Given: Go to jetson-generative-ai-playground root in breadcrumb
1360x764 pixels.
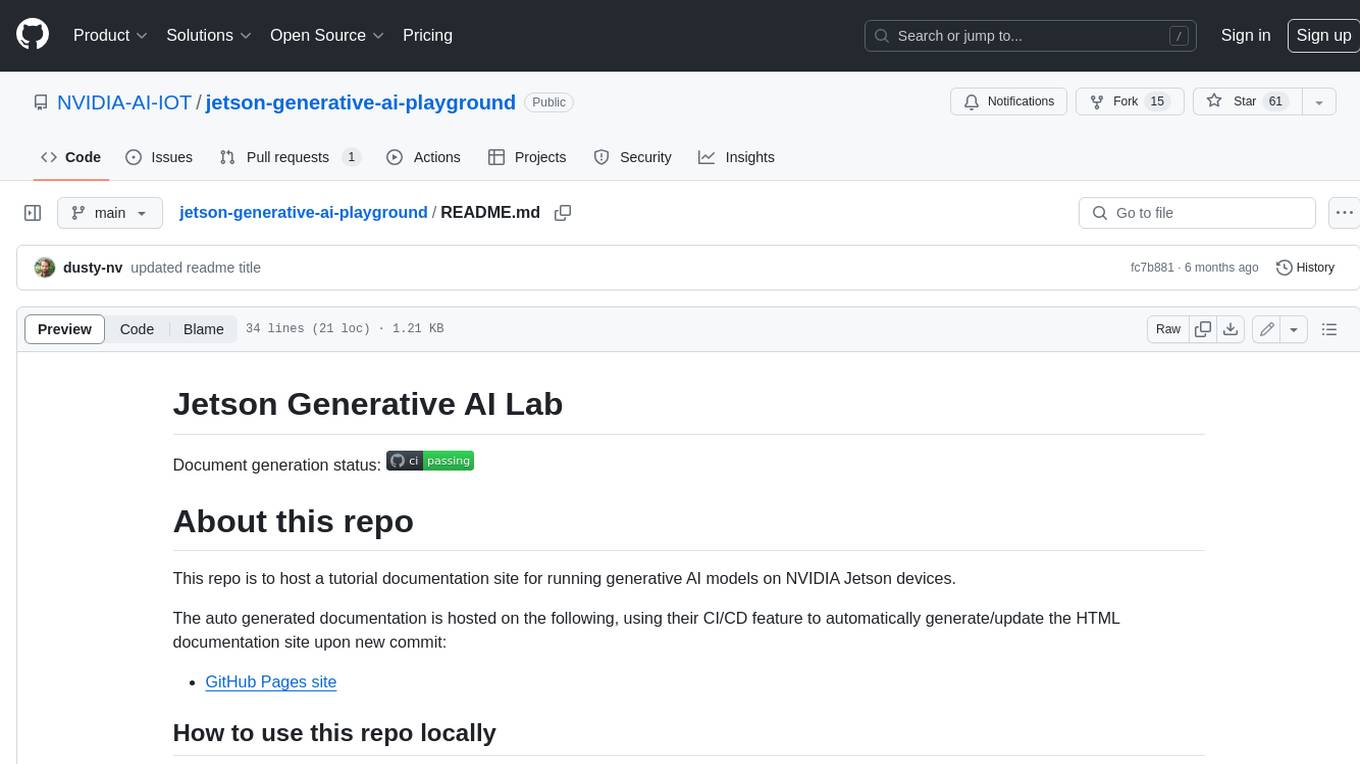Looking at the screenshot, I should pos(303,212).
